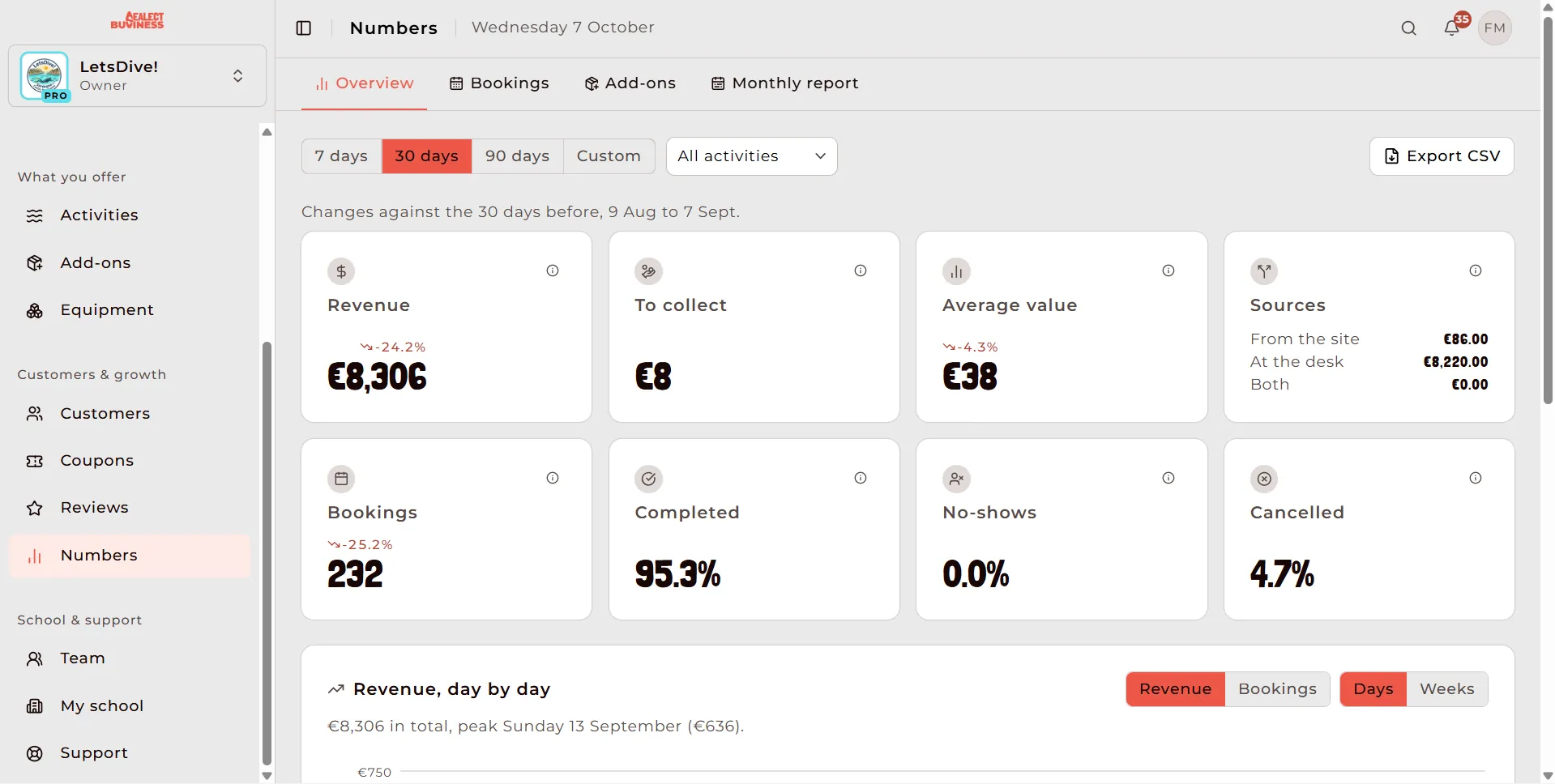The image size is (1555, 784).
Task: Group chart by Weeks
Action: pyautogui.click(x=1447, y=689)
